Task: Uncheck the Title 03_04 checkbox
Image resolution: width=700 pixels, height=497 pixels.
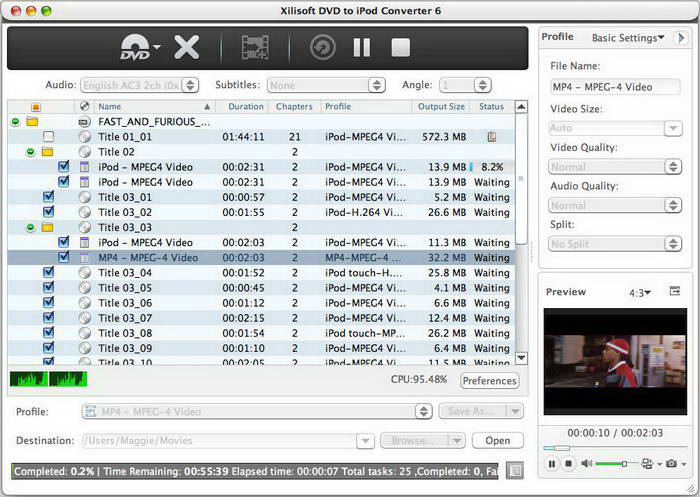Action: point(48,272)
